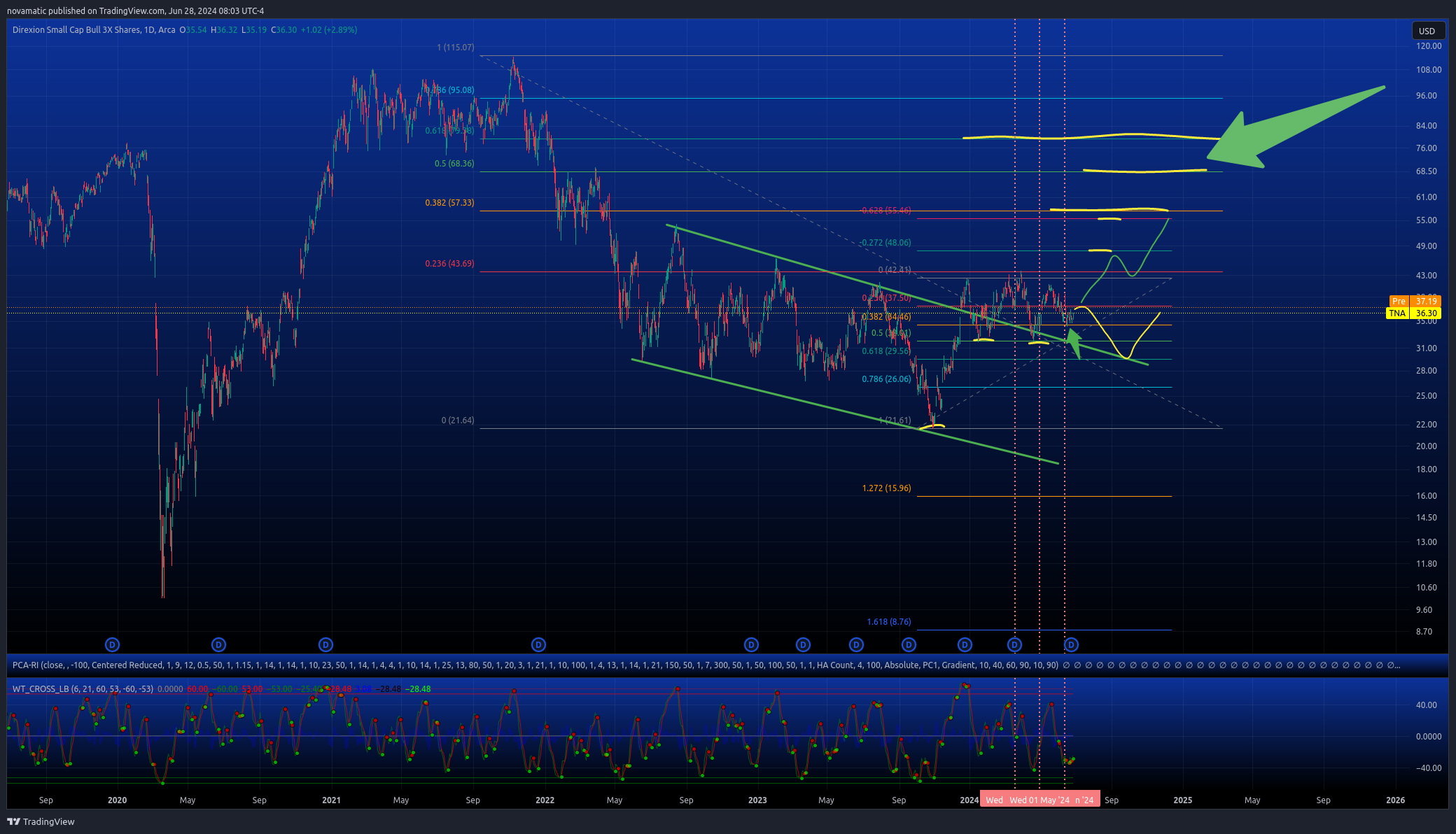Click the TradingView logo at bottom left
Image resolution: width=1456 pixels, height=834 pixels.
(x=41, y=821)
